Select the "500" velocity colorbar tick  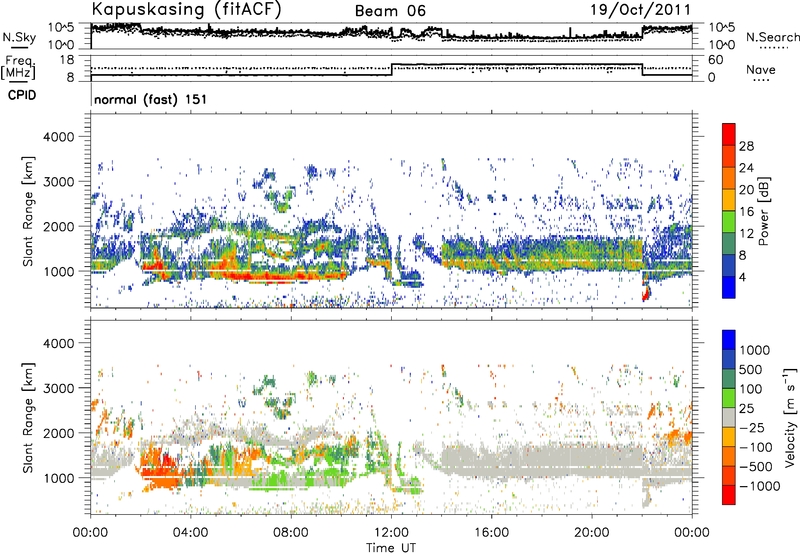751,370
